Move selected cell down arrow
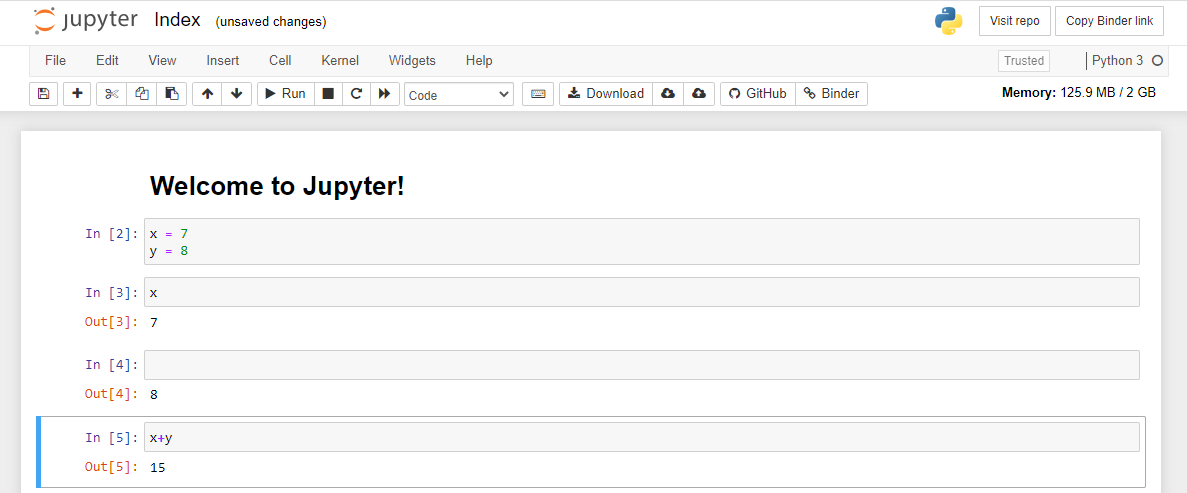 pyautogui.click(x=236, y=94)
